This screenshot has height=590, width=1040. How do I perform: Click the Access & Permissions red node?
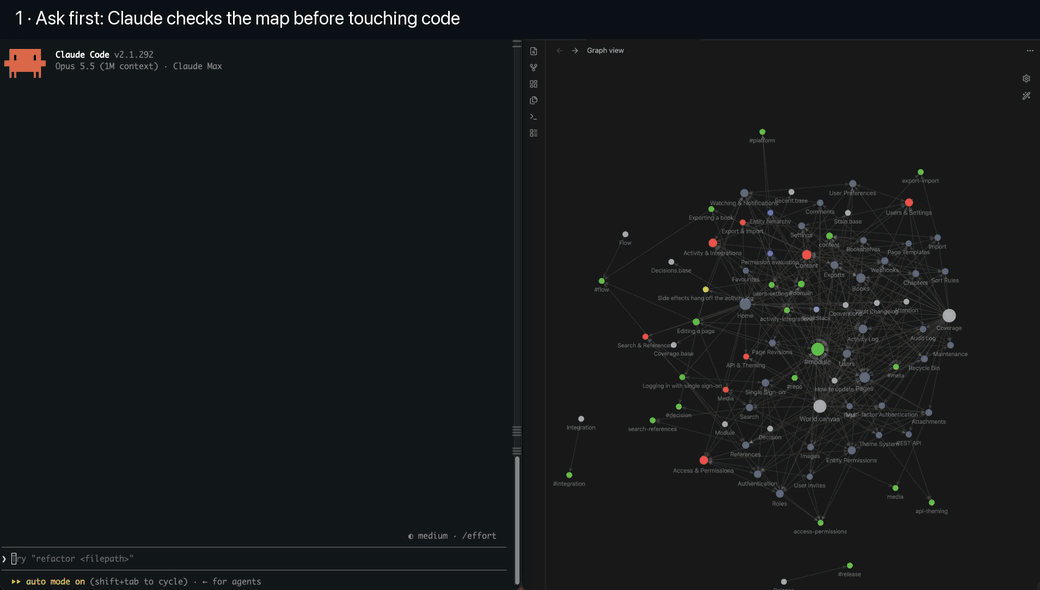(x=704, y=460)
